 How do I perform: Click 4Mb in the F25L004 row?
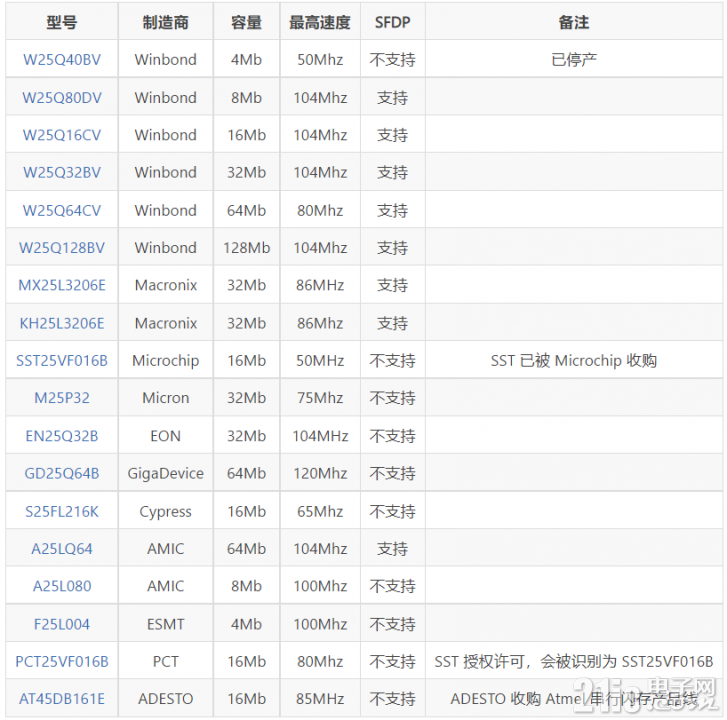point(246,624)
